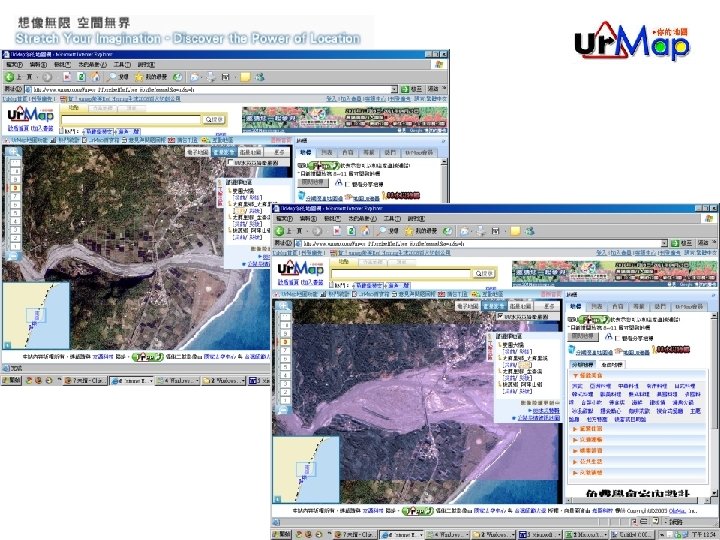The height and width of the screenshot is (540, 720).
Task: Click the blue link beside the trash-bin icon
Action: click(599, 353)
